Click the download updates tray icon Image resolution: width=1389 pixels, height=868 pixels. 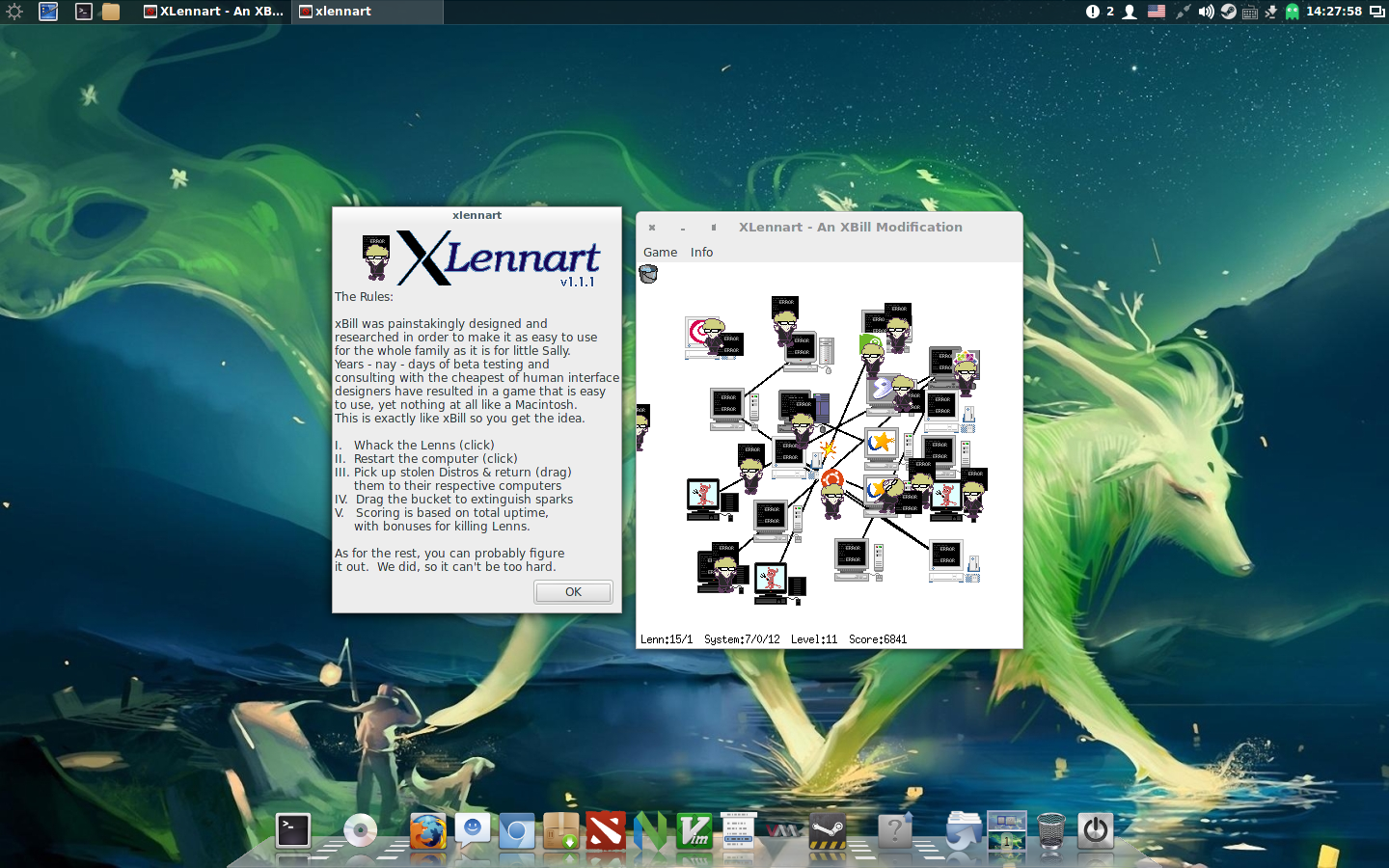(x=1270, y=12)
